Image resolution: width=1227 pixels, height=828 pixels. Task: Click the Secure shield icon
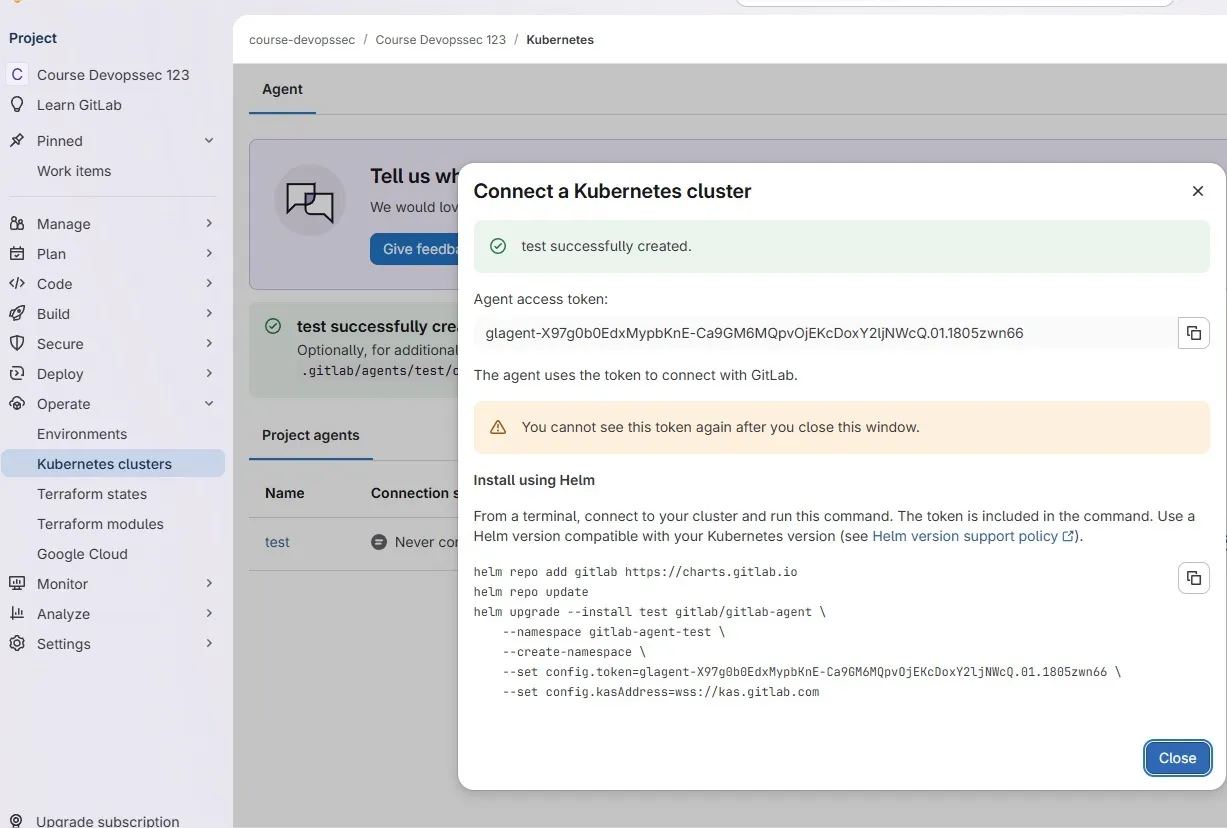[x=17, y=343]
